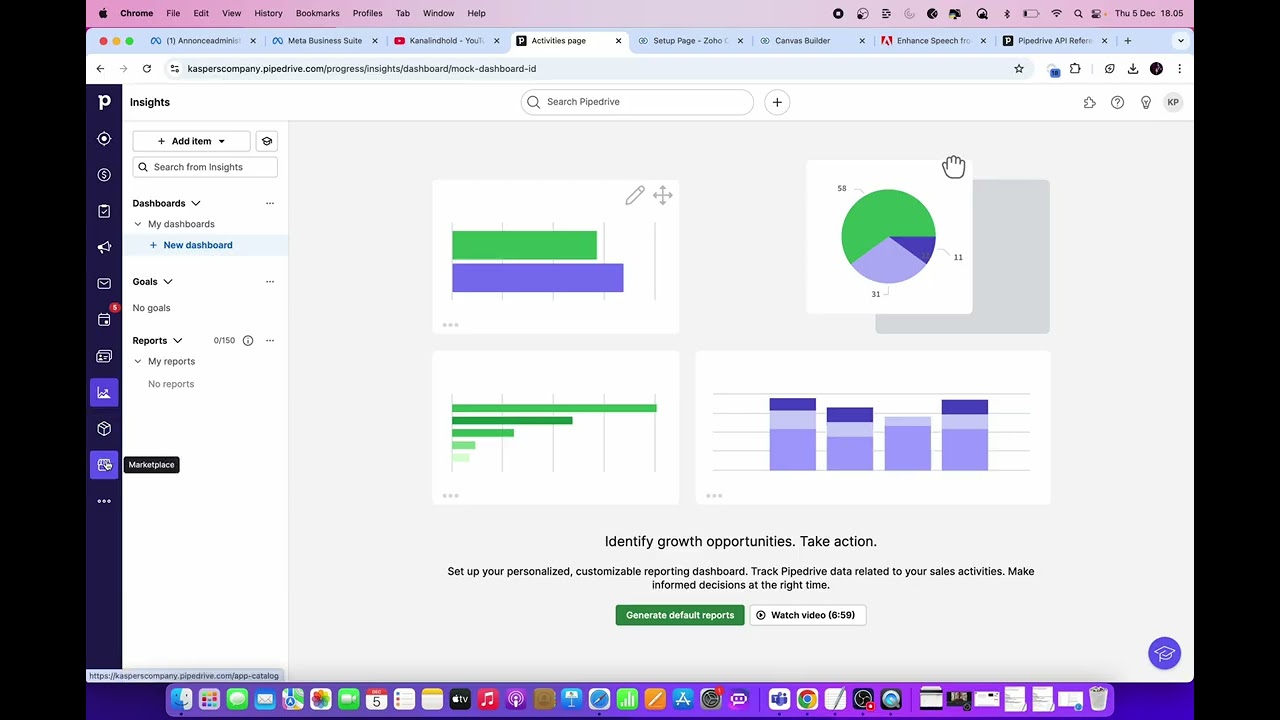
Task: Bookmark page with star icon
Action: click(1019, 69)
